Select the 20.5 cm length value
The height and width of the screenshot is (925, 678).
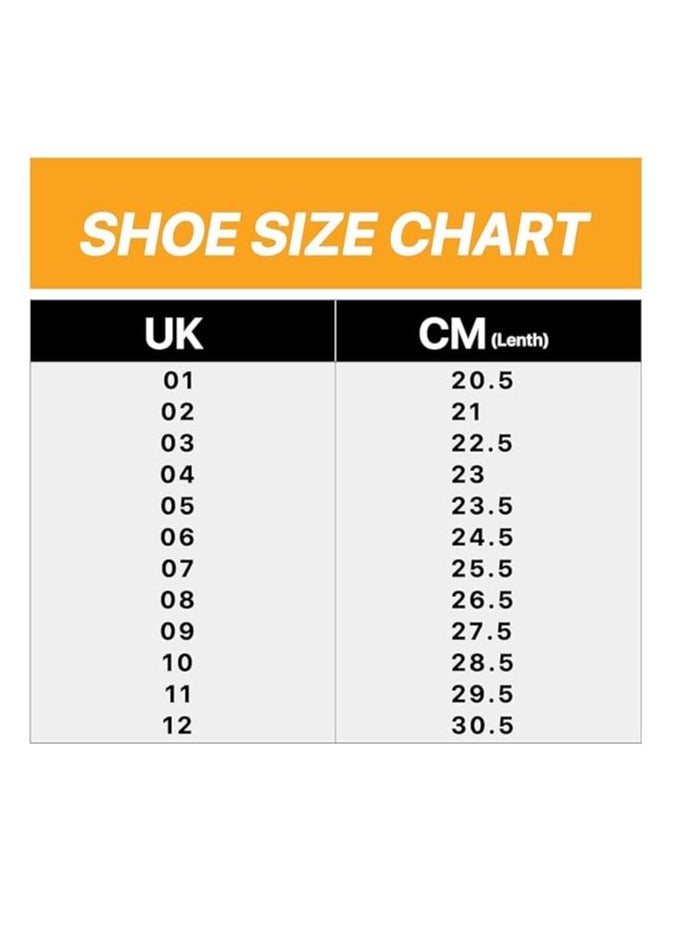pos(482,381)
